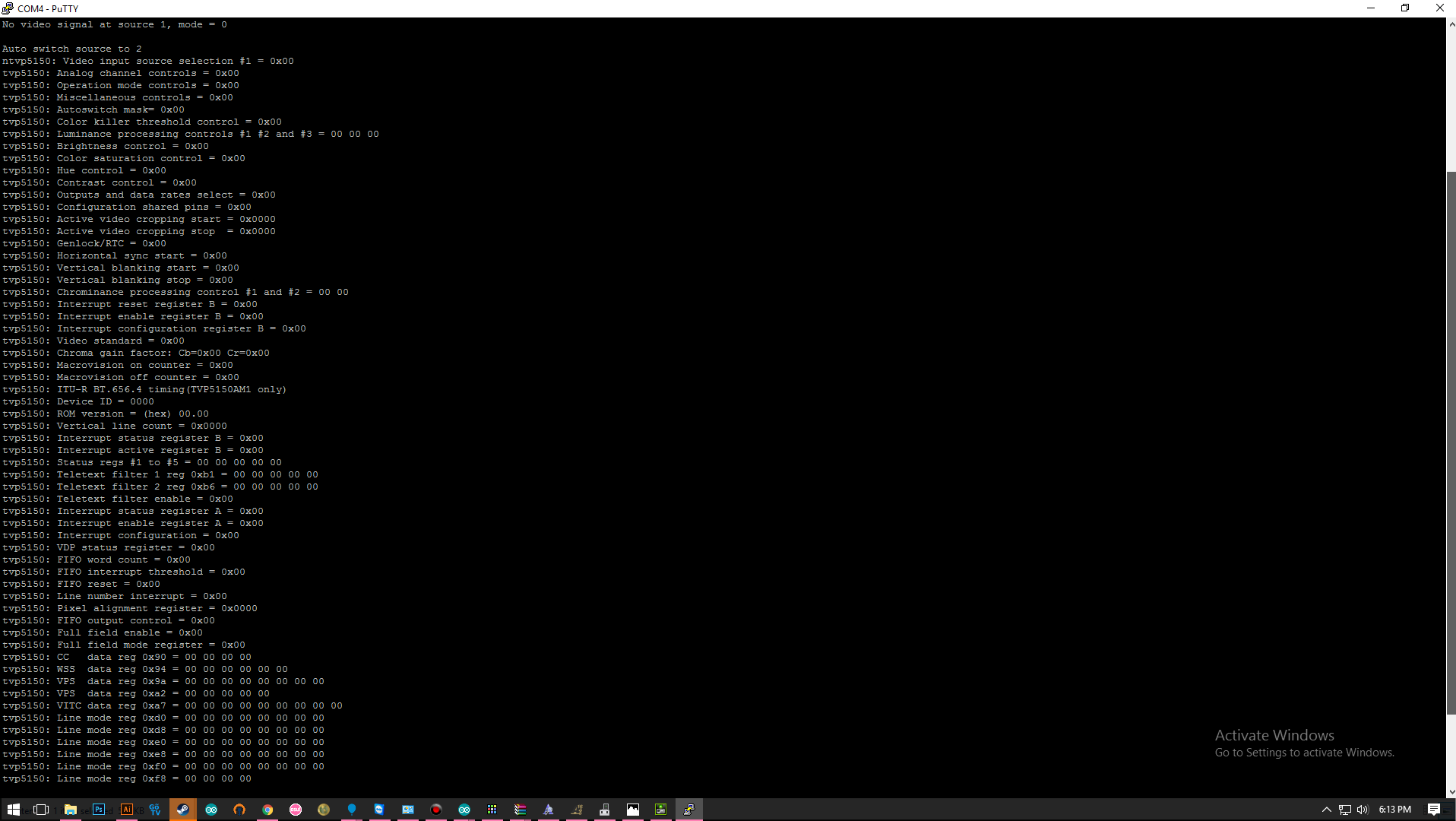Open File Explorer from the taskbar
Screen dimensions: 1456x821
[x=70, y=810]
